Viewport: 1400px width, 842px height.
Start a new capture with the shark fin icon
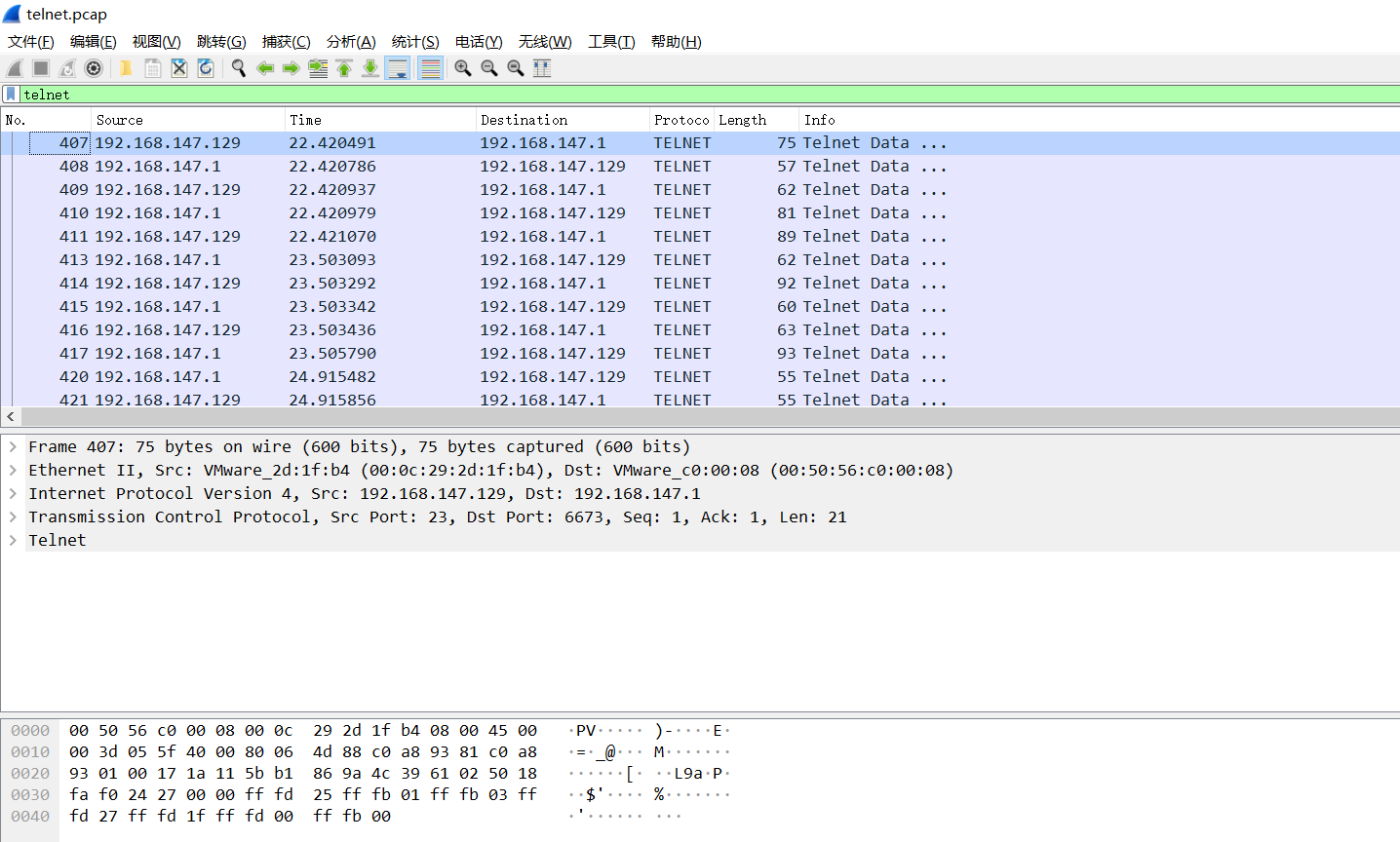(x=14, y=68)
